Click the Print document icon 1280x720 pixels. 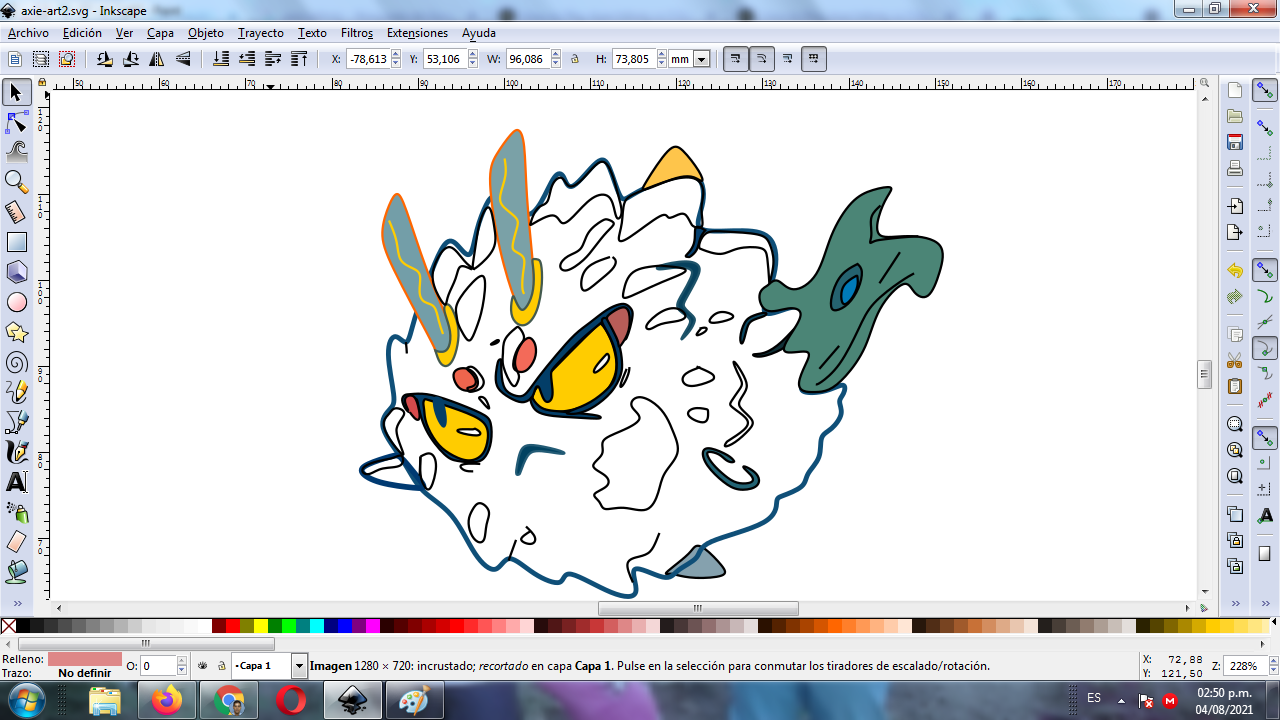1235,168
